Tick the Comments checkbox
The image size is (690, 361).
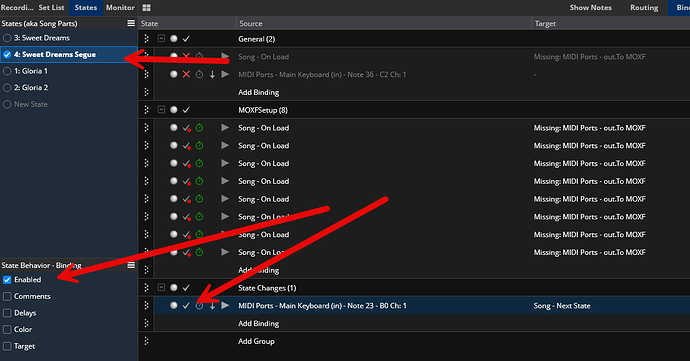[7, 296]
